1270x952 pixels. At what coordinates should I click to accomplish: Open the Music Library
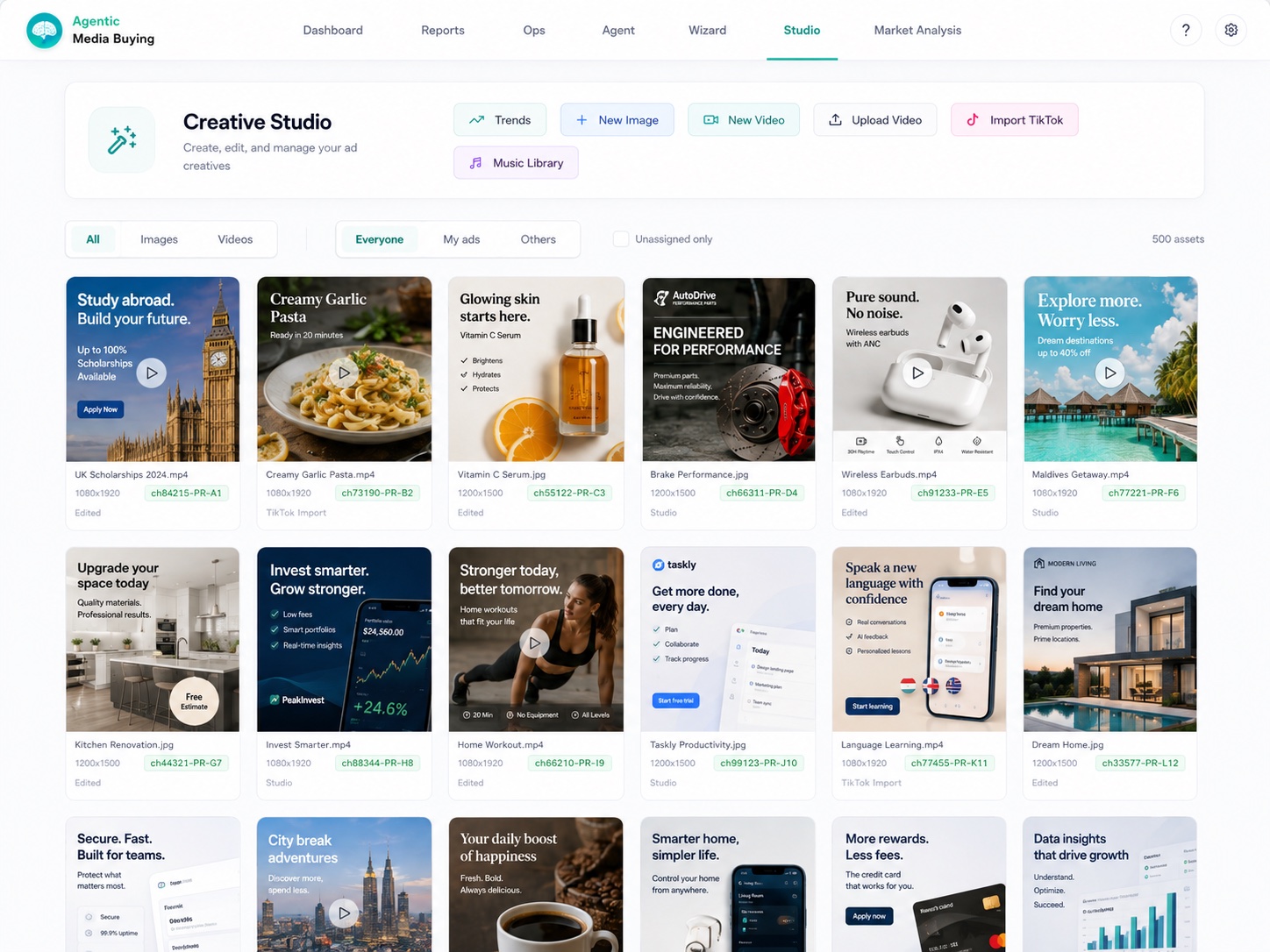pos(516,163)
